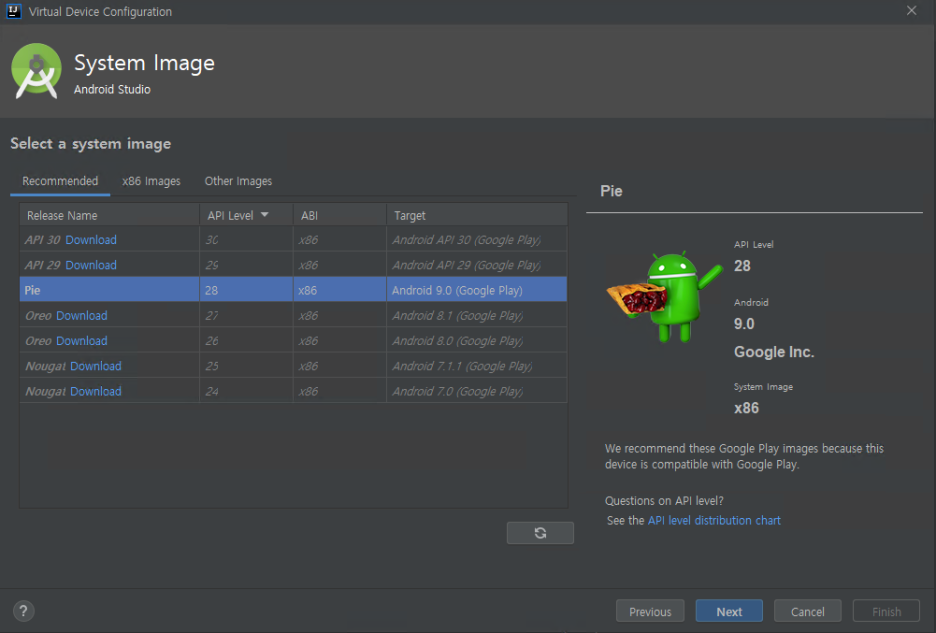
Task: Click the Android Studio logo icon
Action: [x=36, y=70]
